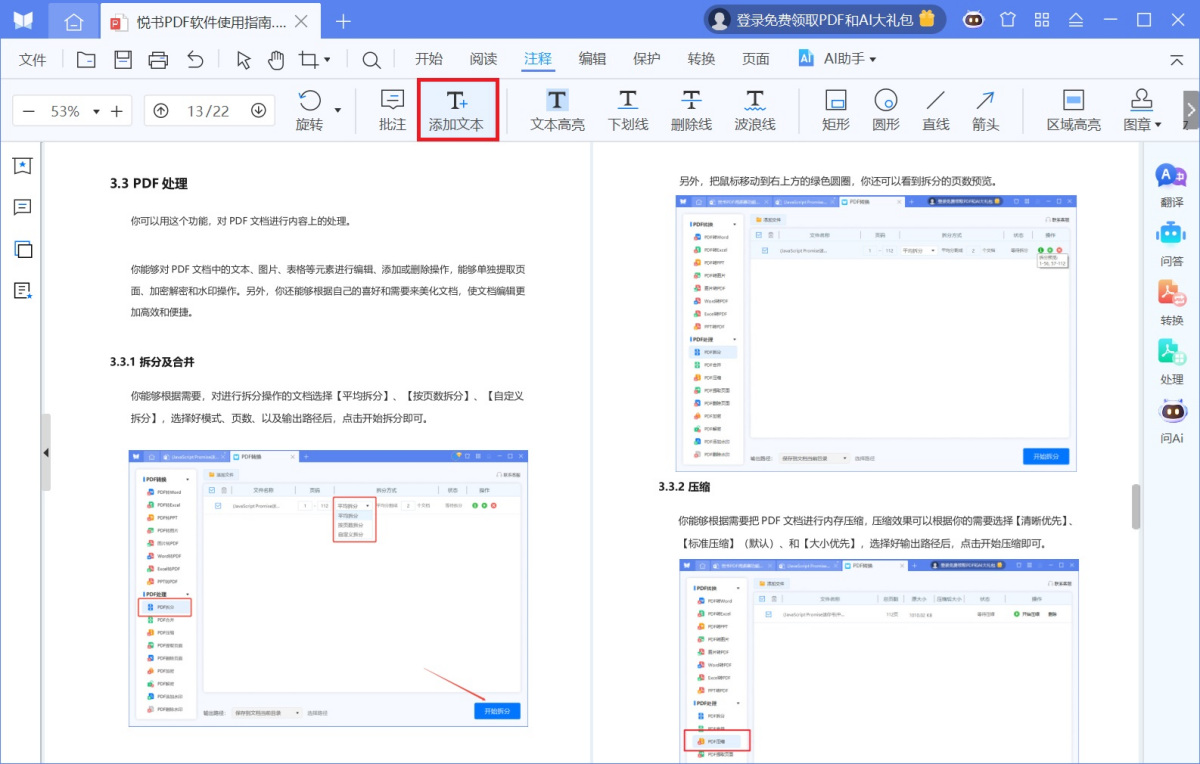Image resolution: width=1200 pixels, height=764 pixels.
Task: Select the 箭头 arrow annotation tool
Action: click(985, 108)
